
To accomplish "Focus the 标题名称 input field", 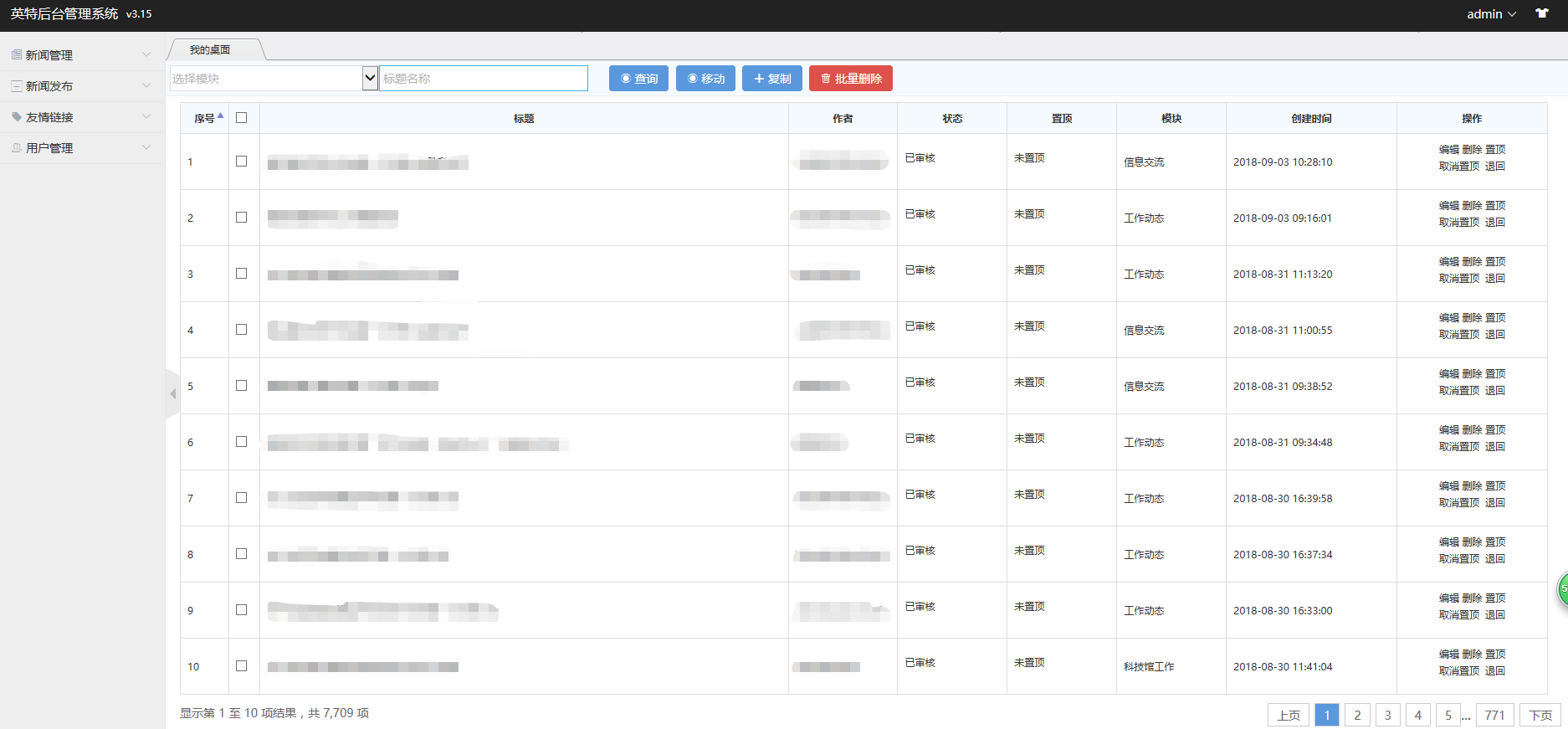I will pos(484,79).
